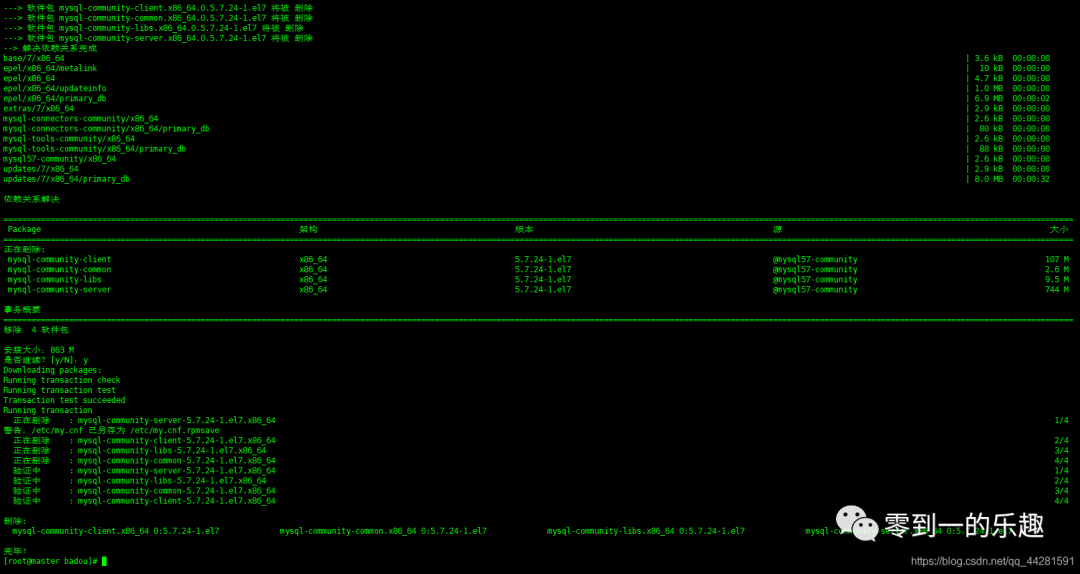Click the '00:00:02' elapsed time
The height and width of the screenshot is (574, 1080).
coord(1031,99)
